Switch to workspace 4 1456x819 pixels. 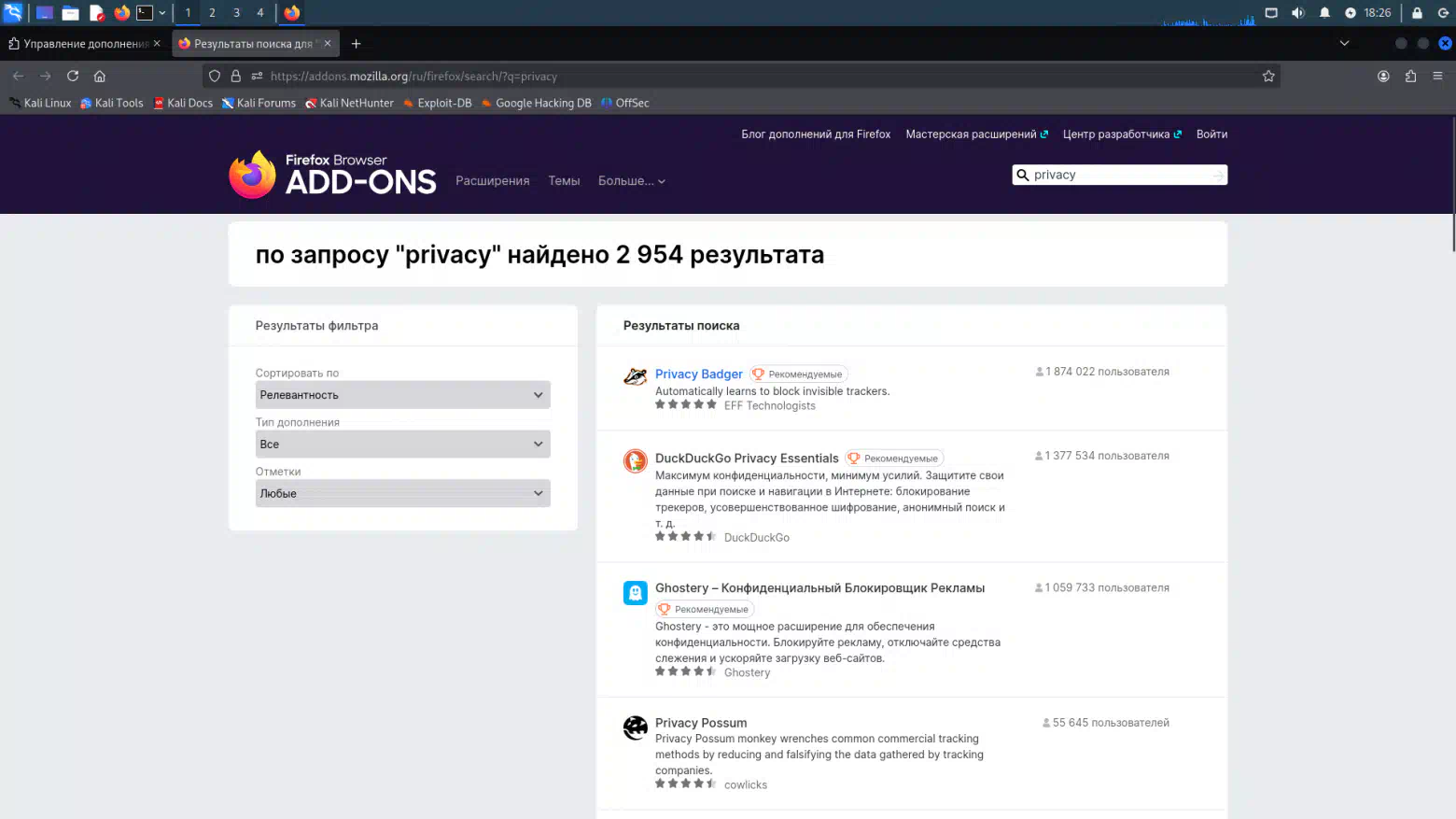coord(260,13)
